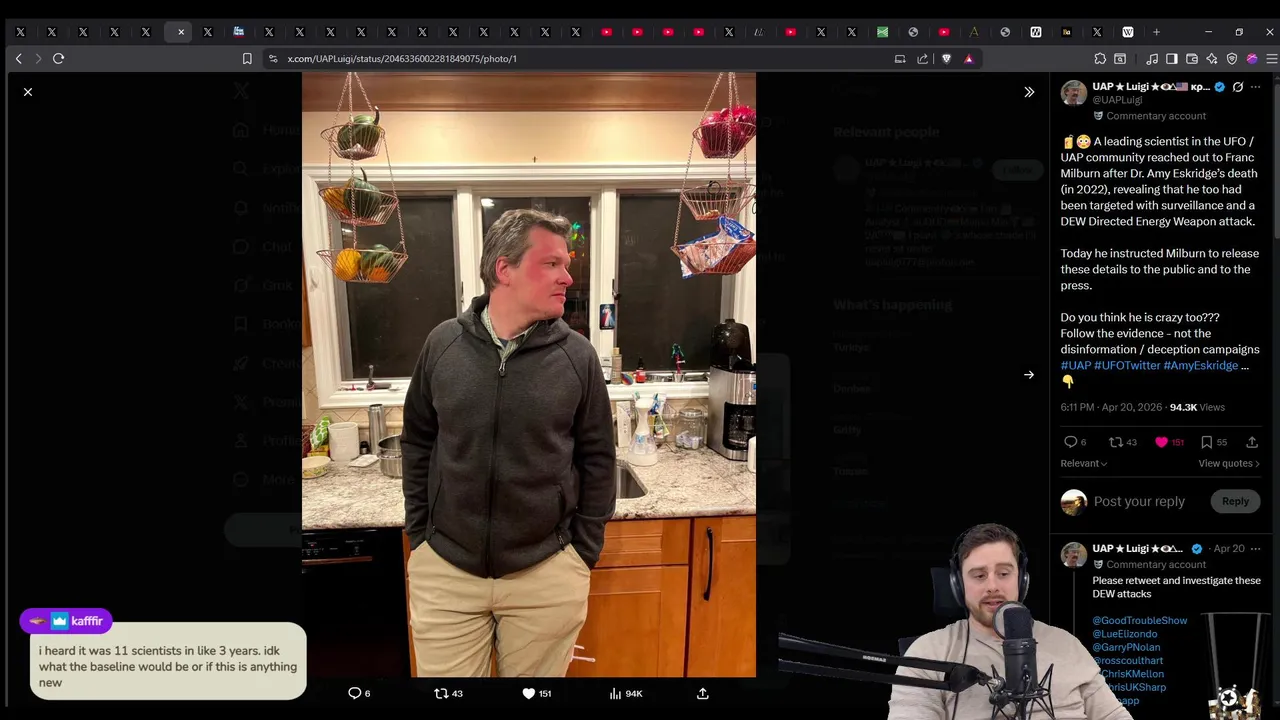Click the Reply button
Screen dimensions: 1280x720
pos(1235,502)
